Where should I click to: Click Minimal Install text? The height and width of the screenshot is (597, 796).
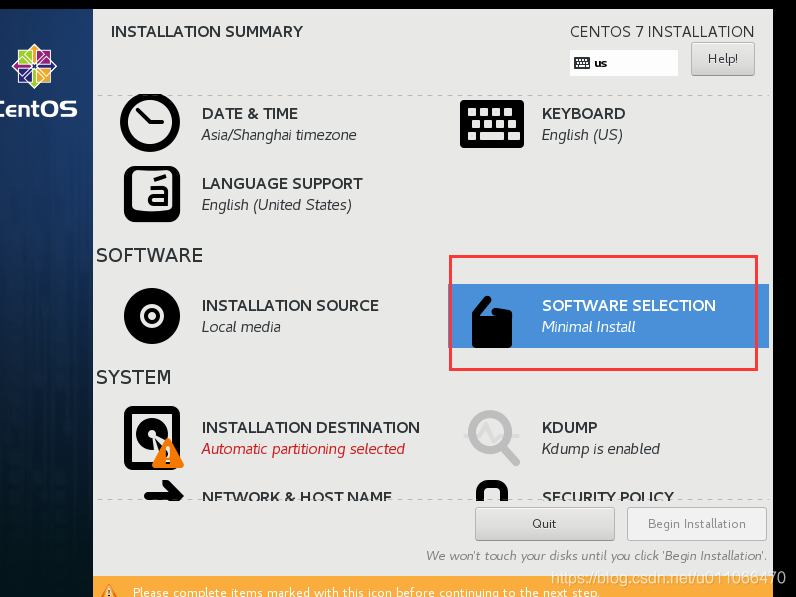(588, 327)
